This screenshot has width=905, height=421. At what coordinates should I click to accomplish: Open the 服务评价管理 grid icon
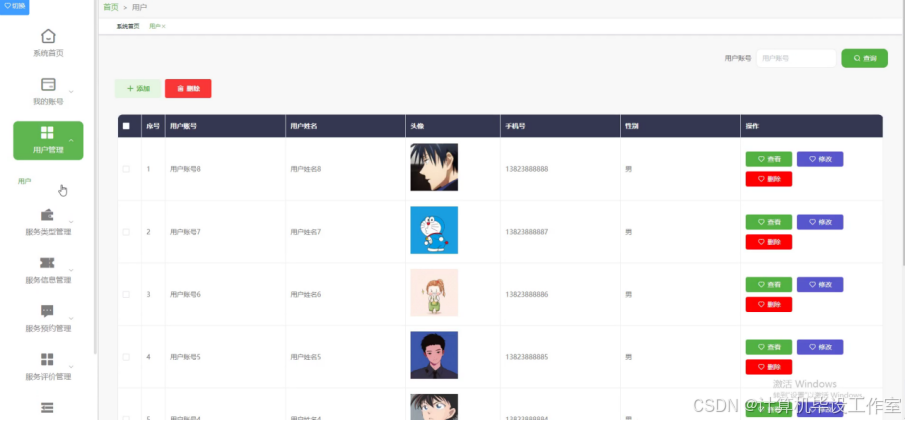[47, 359]
